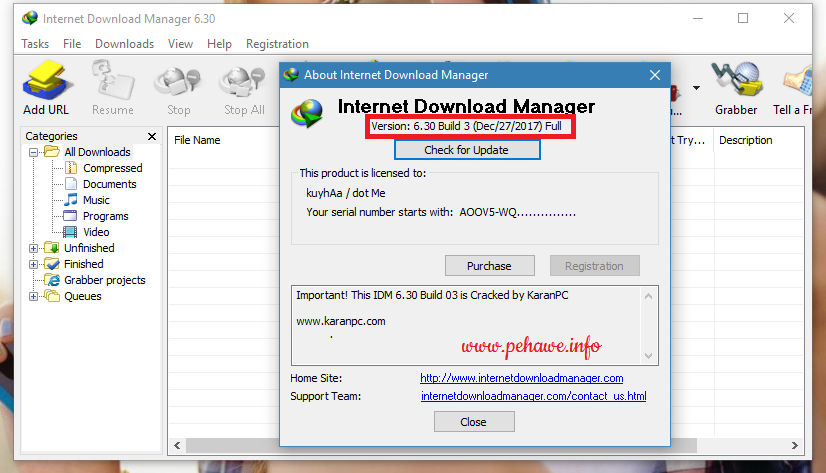The image size is (826, 473).
Task: Click the left arrow of the horizontal scrollbar
Action: coord(178,446)
